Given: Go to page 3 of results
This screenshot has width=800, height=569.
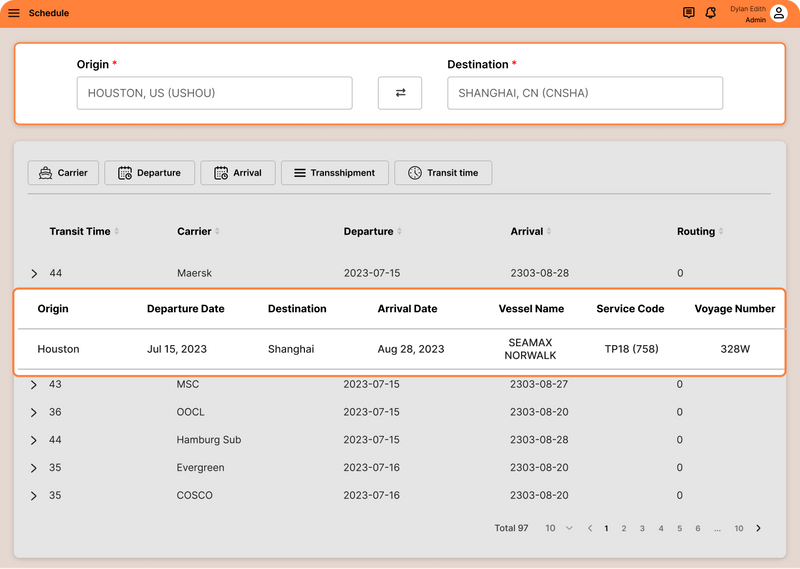Looking at the screenshot, I should click(642, 529).
